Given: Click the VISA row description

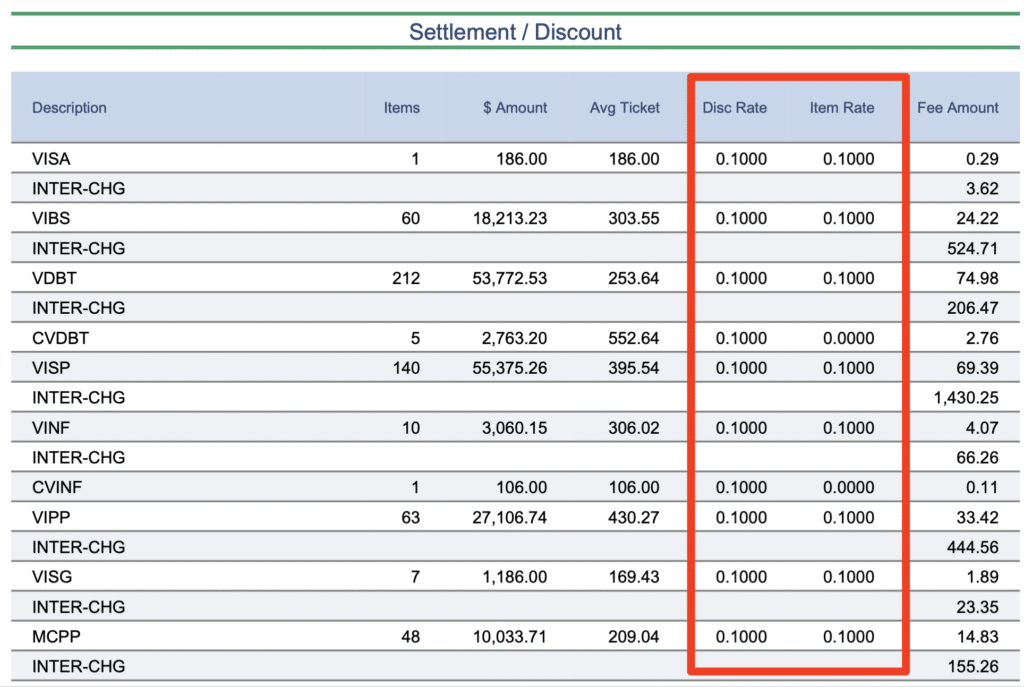Looking at the screenshot, I should coord(51,159).
